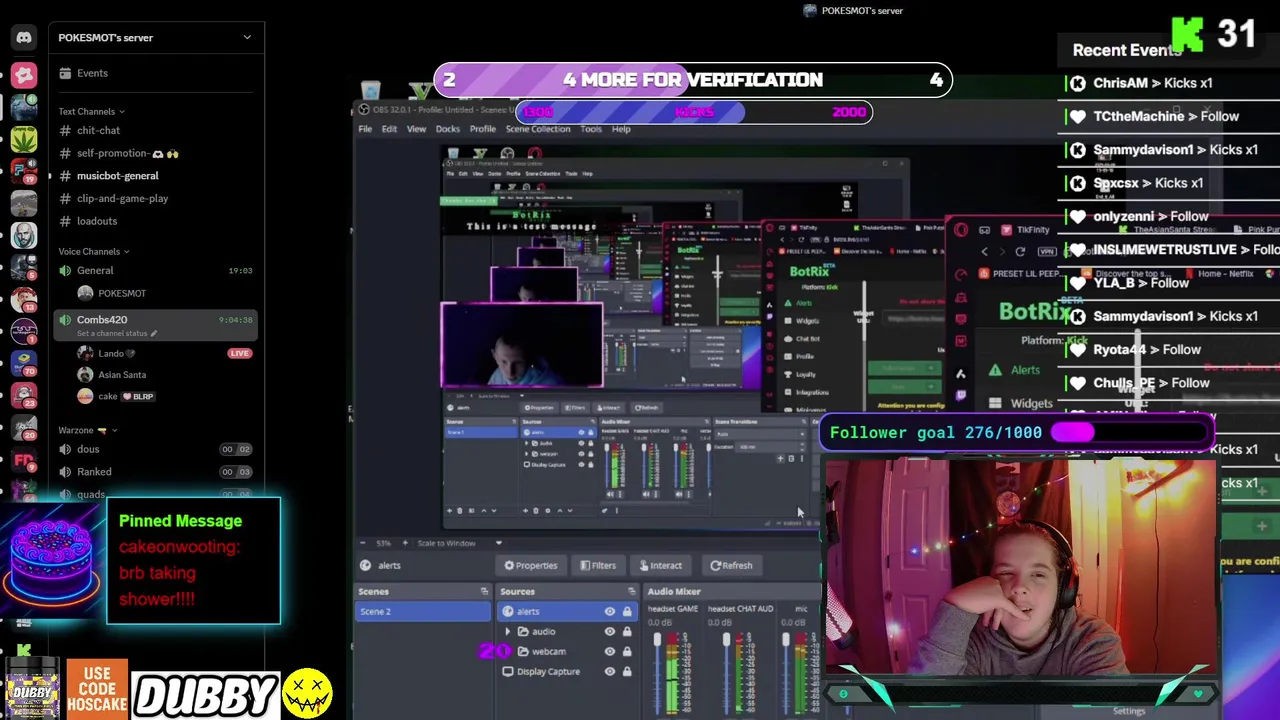This screenshot has width=1280, height=720.
Task: Click POKESMOT user avatar in General
Action: point(85,293)
